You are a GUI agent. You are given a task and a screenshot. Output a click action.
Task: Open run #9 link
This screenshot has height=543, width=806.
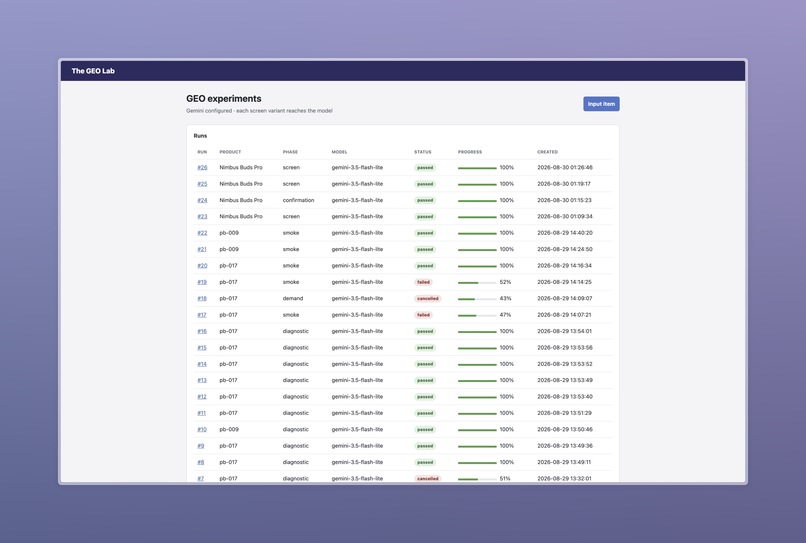click(x=200, y=446)
